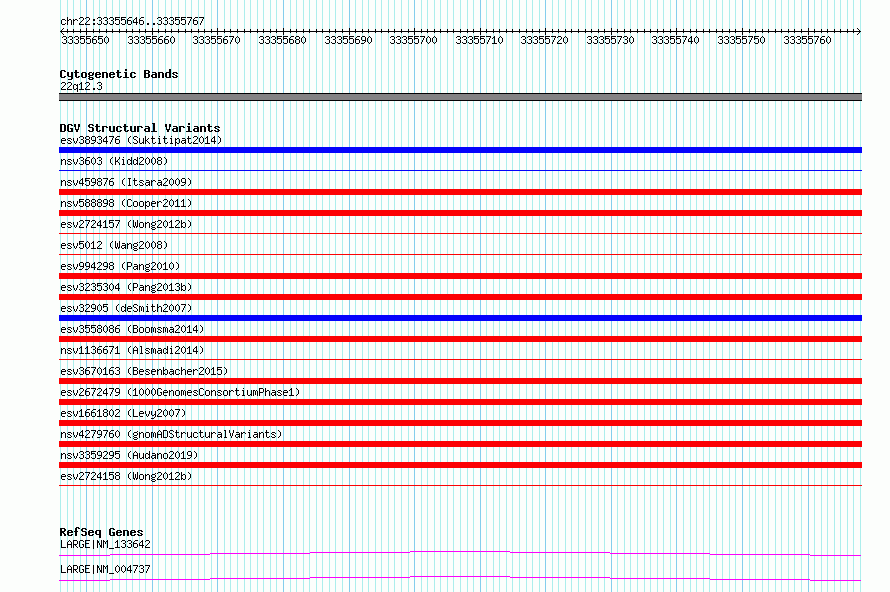Image resolution: width=890 pixels, height=592 pixels.
Task: Click the LARGE|NM_133642 gene label
Action: tap(105, 544)
